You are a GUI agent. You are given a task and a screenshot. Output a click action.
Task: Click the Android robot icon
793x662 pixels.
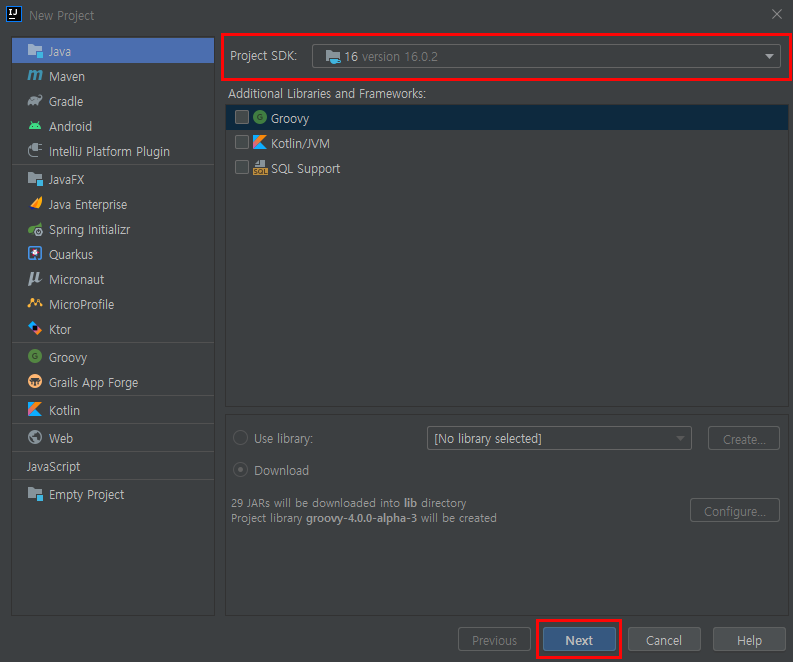[35, 125]
